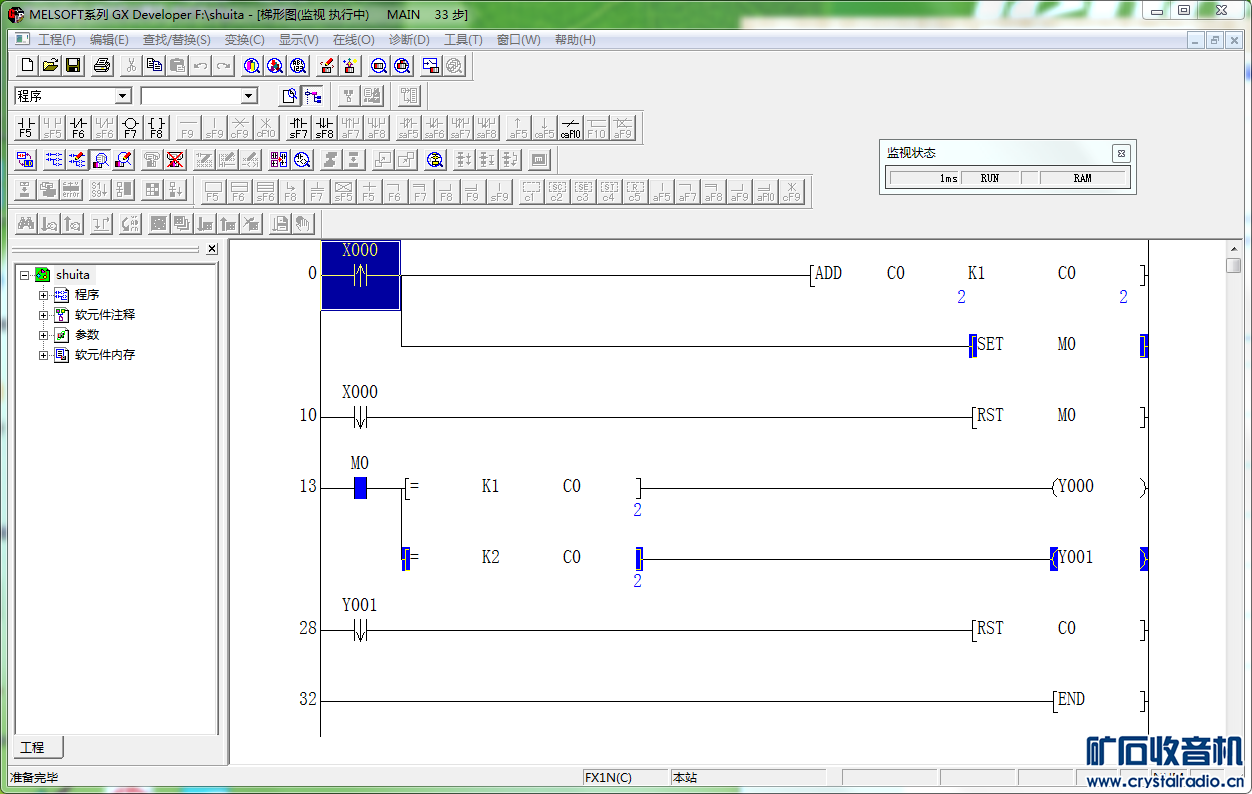Insert output coil F7
Screen dimensions: 1252x794
pyautogui.click(x=130, y=127)
